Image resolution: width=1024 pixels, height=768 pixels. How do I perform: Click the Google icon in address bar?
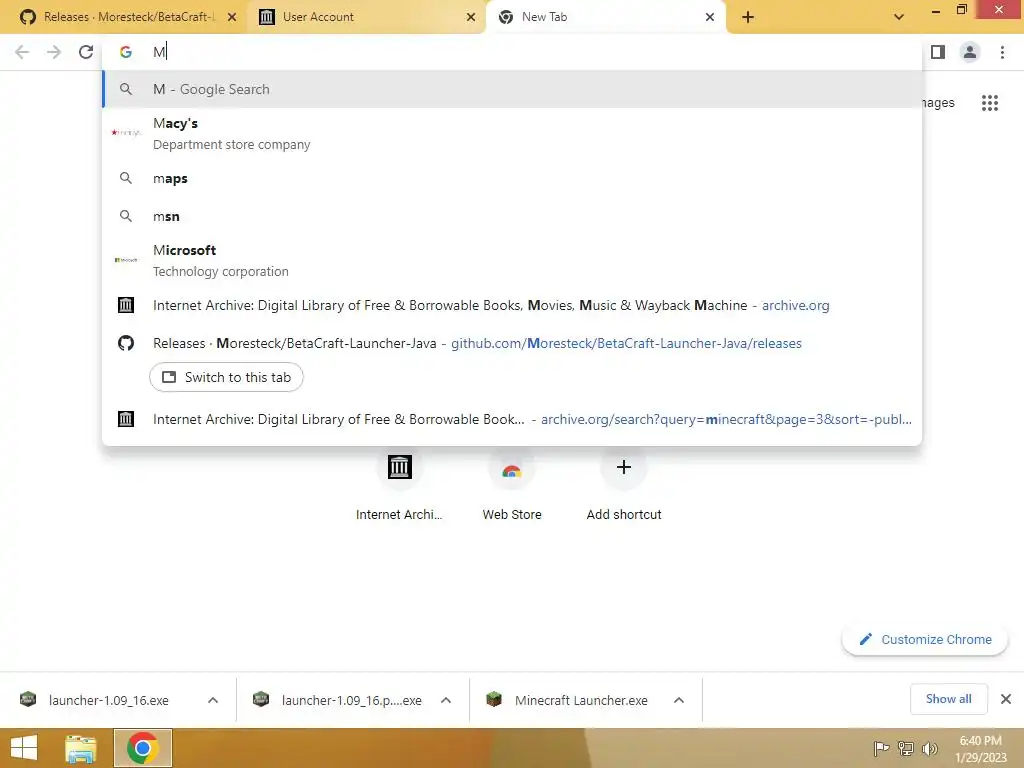click(126, 52)
